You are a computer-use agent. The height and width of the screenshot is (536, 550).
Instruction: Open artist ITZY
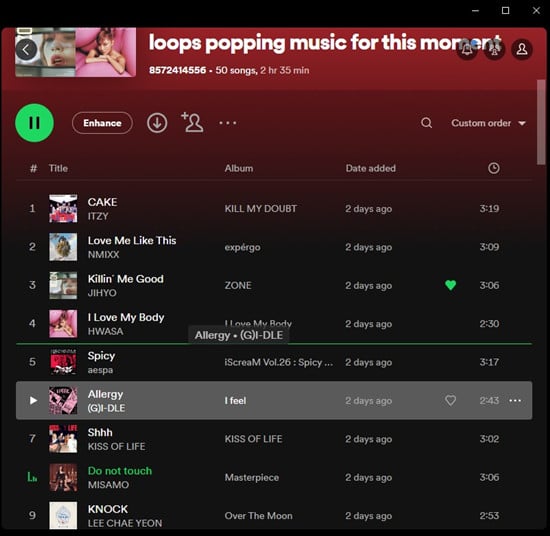98,216
